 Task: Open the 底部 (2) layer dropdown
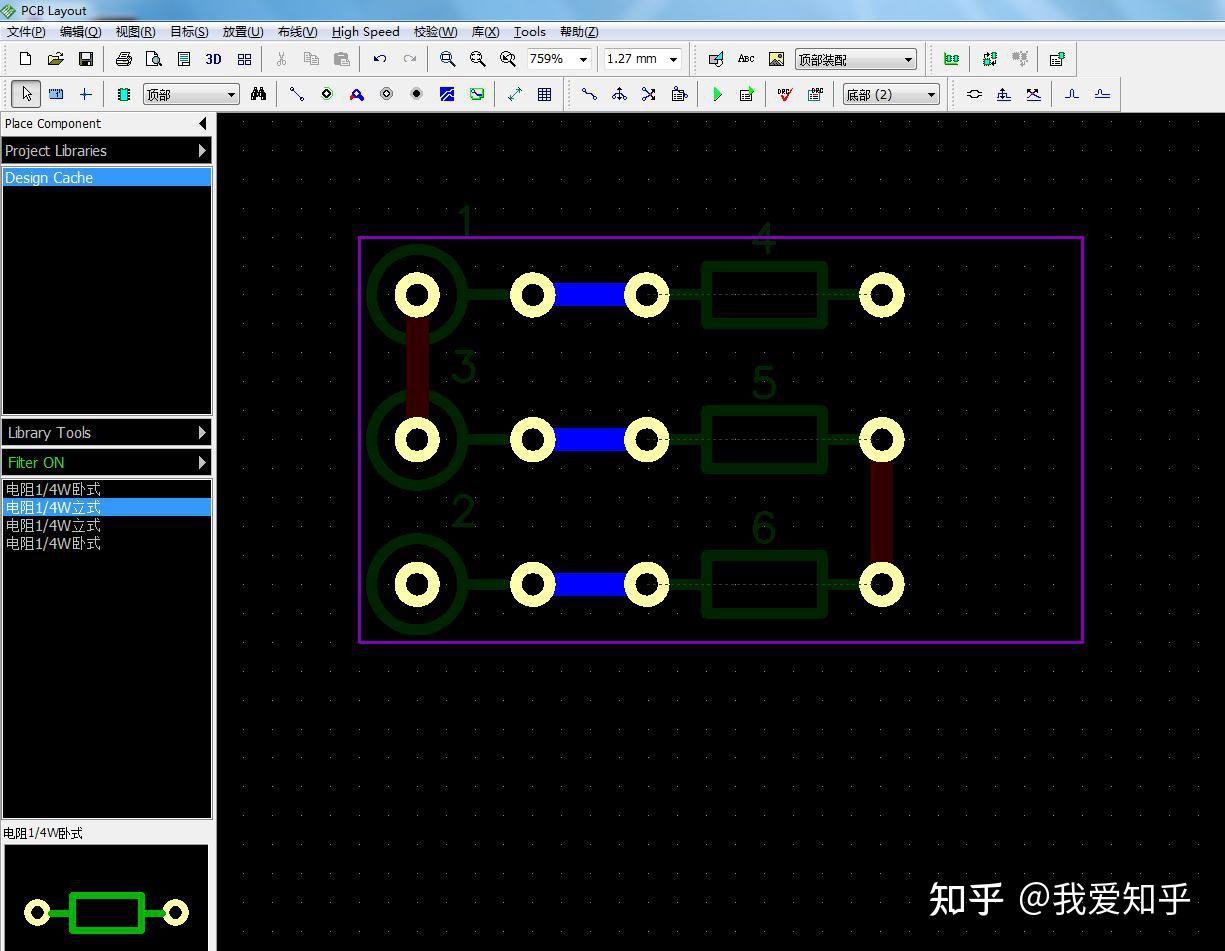click(930, 93)
